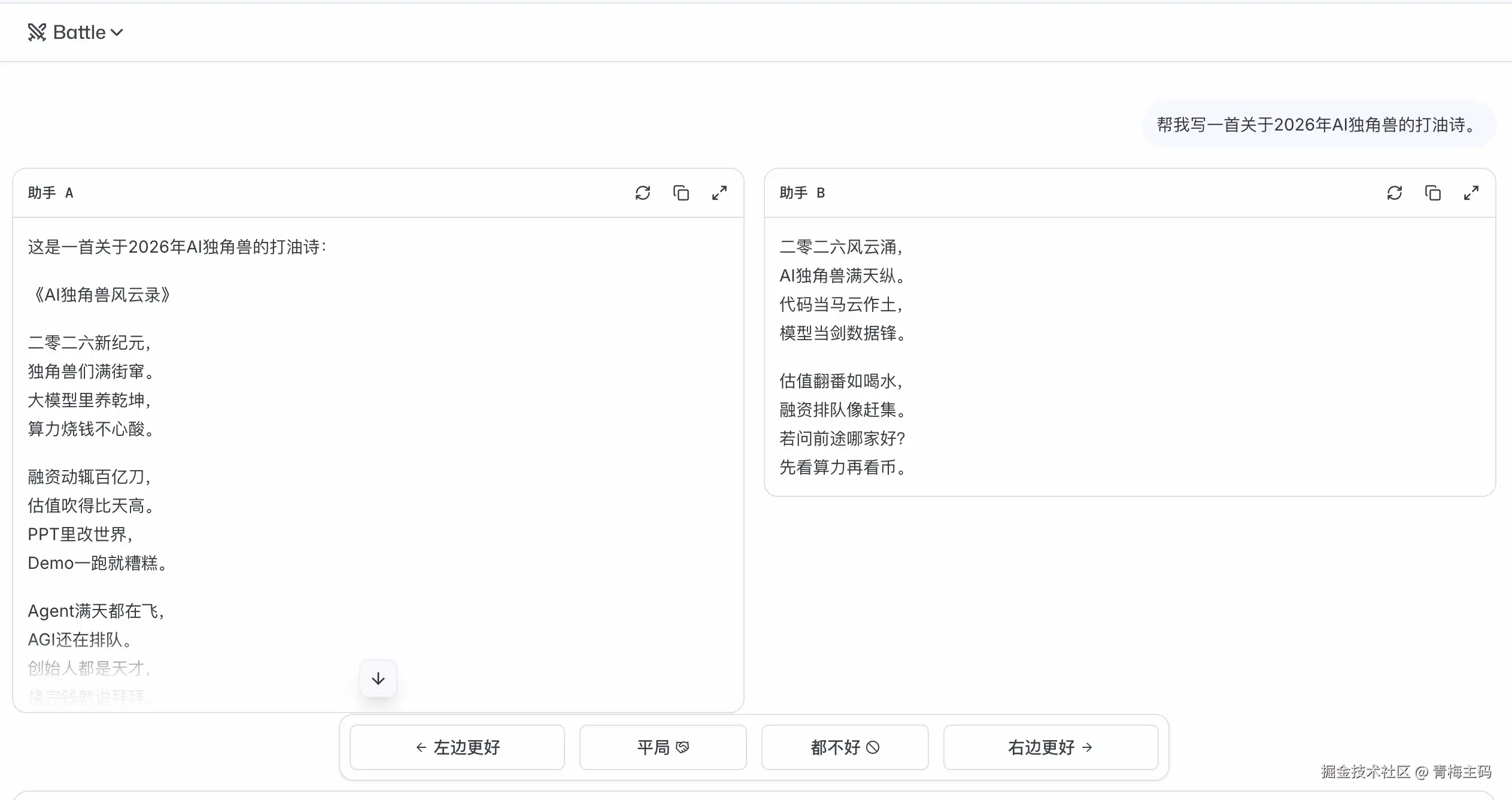Viewport: 1512px width, 800px height.
Task: Vote 都不好 (both bad)
Action: click(845, 747)
